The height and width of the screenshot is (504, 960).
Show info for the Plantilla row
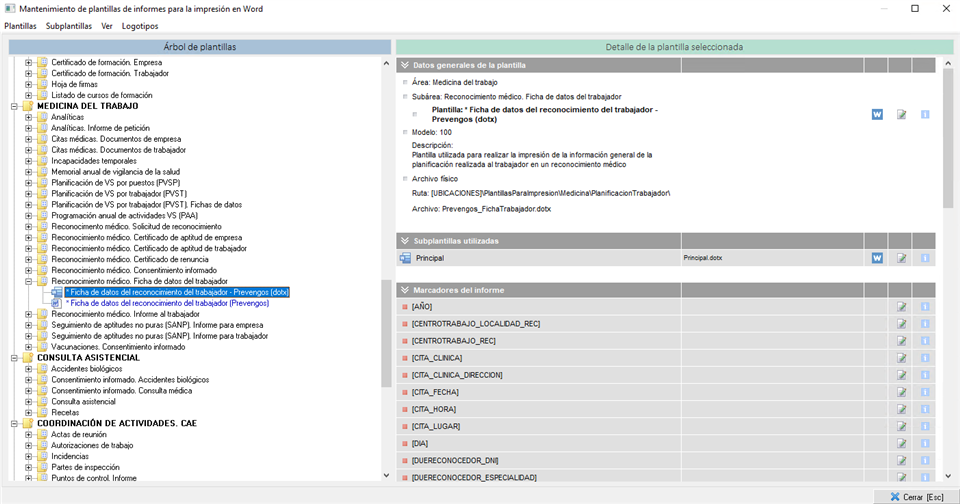[x=925, y=115]
